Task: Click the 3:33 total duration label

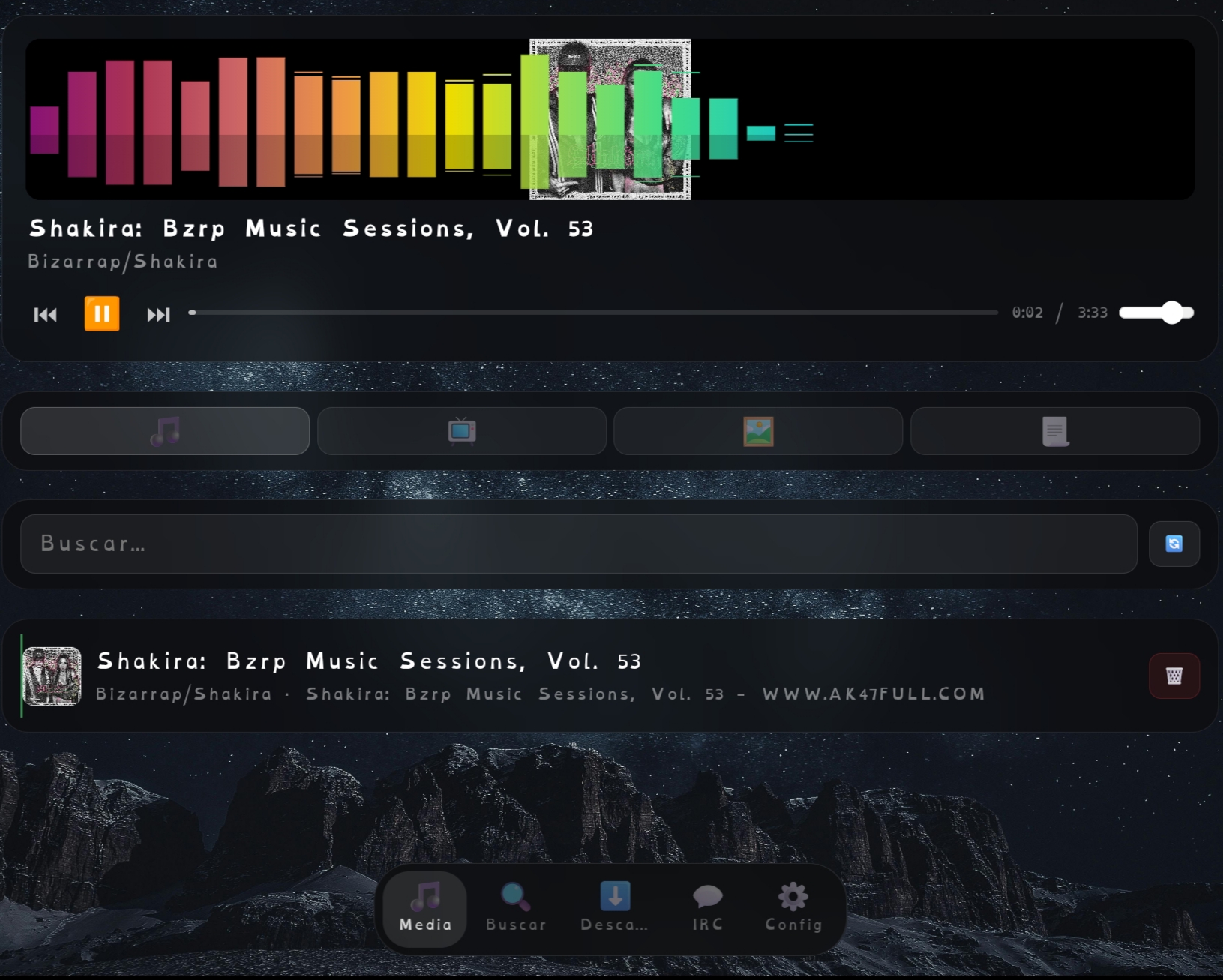Action: coord(1093,313)
